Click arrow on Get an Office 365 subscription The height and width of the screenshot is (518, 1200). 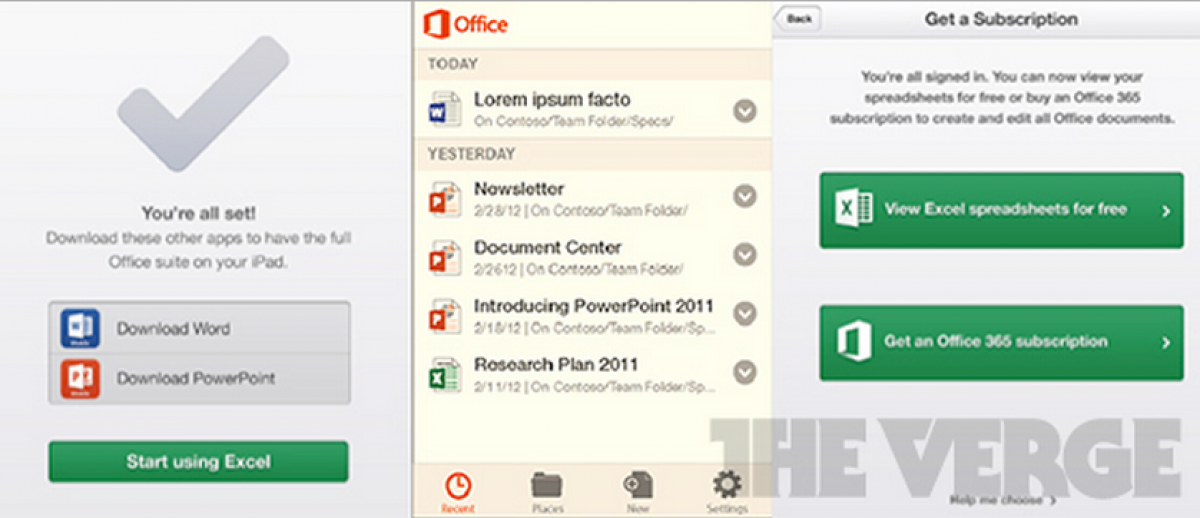1166,343
